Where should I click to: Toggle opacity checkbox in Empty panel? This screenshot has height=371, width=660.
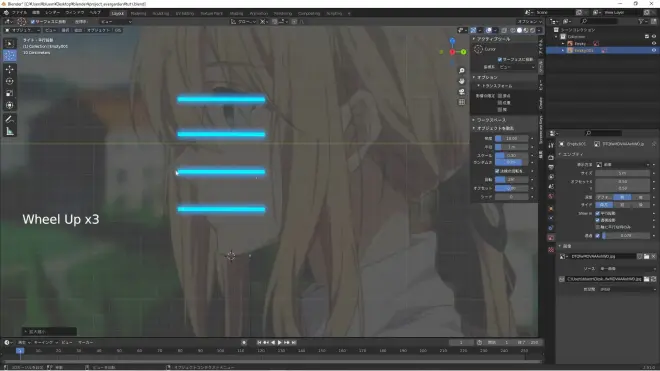(597, 235)
